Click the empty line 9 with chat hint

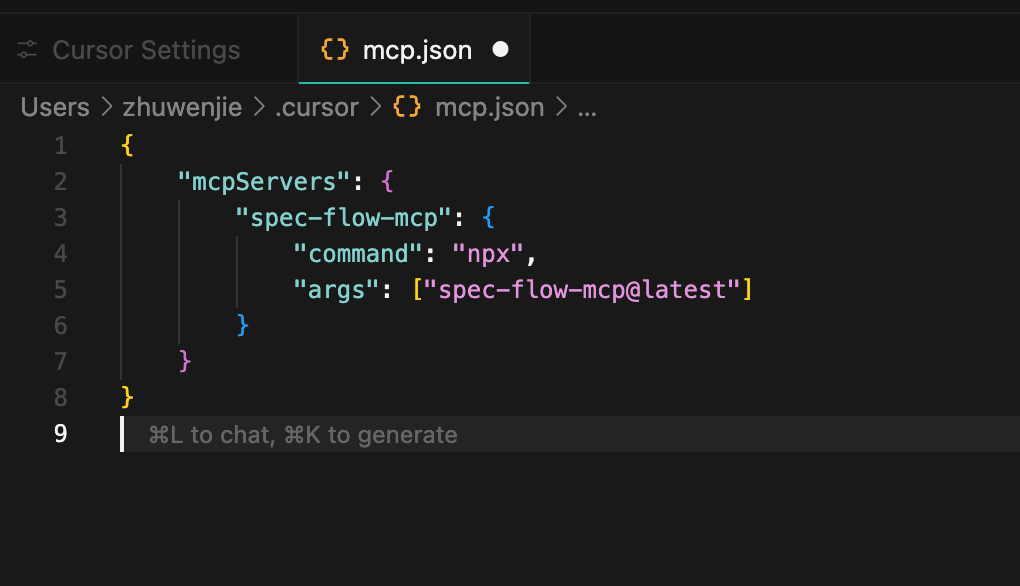tap(500, 435)
